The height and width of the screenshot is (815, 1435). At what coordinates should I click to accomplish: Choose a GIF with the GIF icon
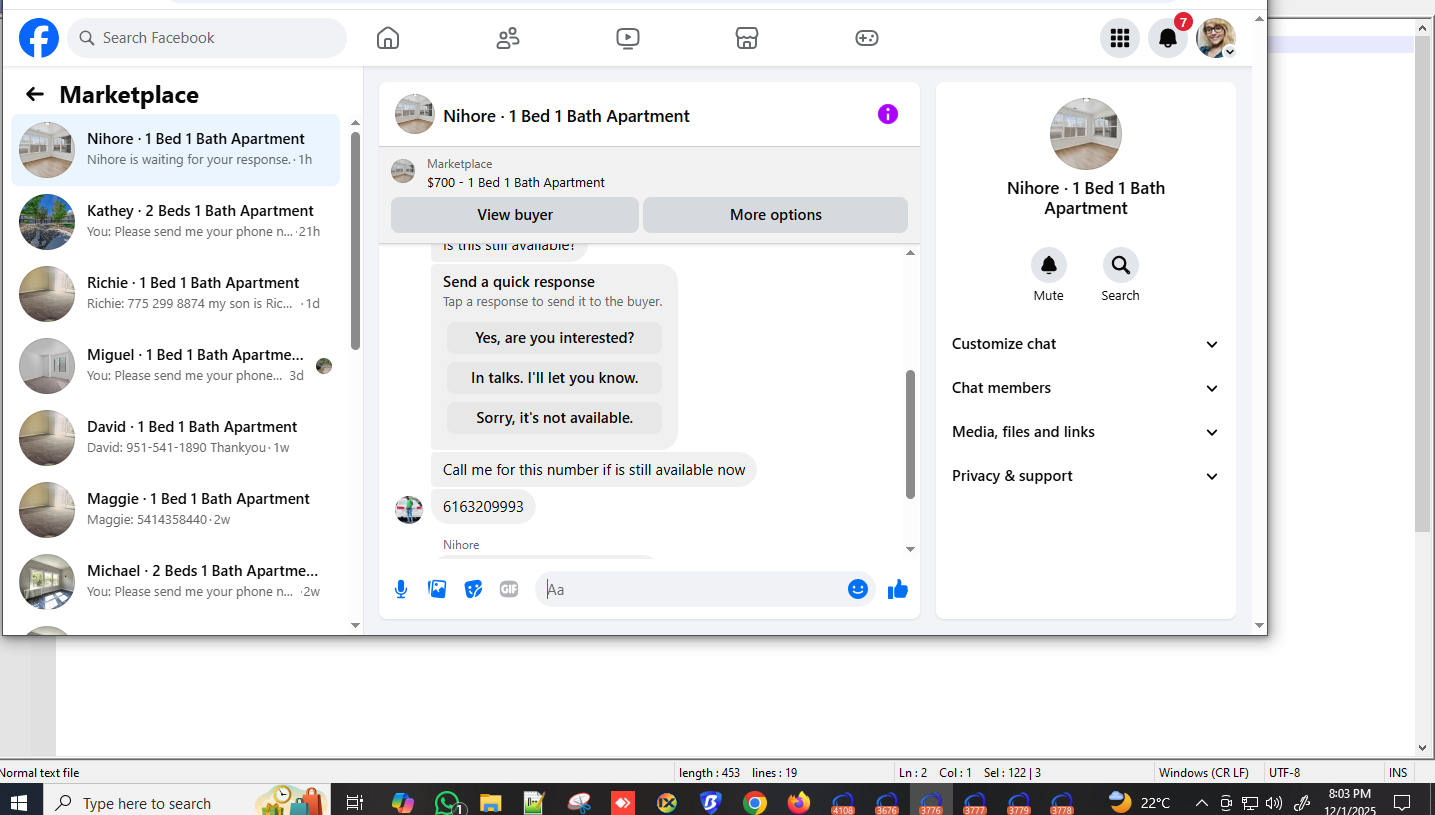coord(509,589)
